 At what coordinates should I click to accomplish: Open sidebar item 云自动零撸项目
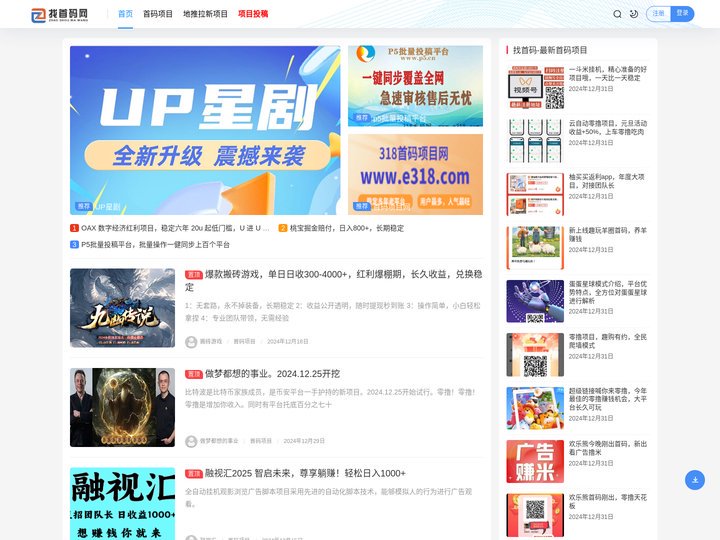pos(608,128)
